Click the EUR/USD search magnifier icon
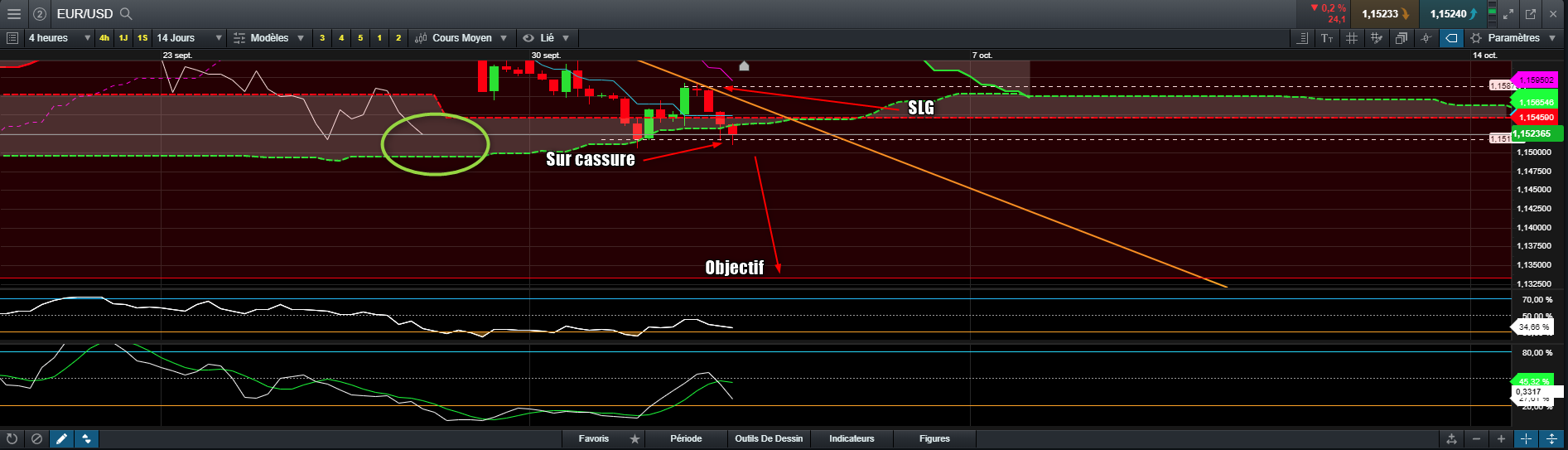 click(126, 14)
